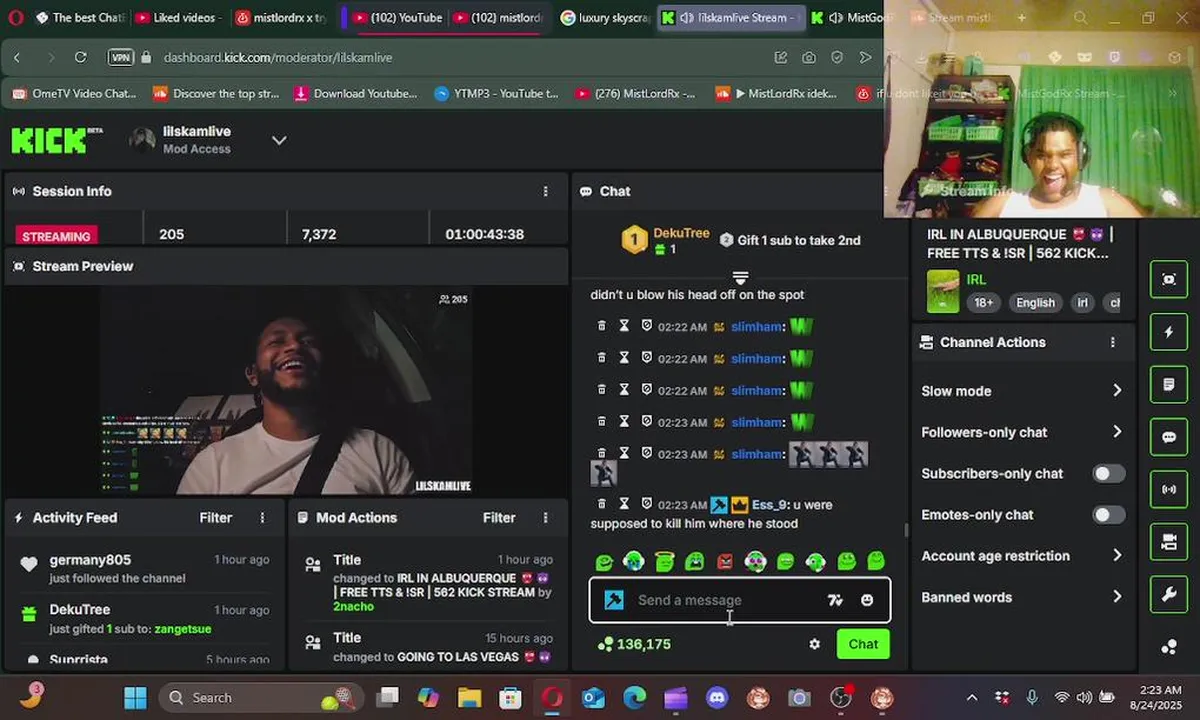Click the chat bubble sidebar icon
Screen dimensions: 1200x720
(x=1169, y=437)
